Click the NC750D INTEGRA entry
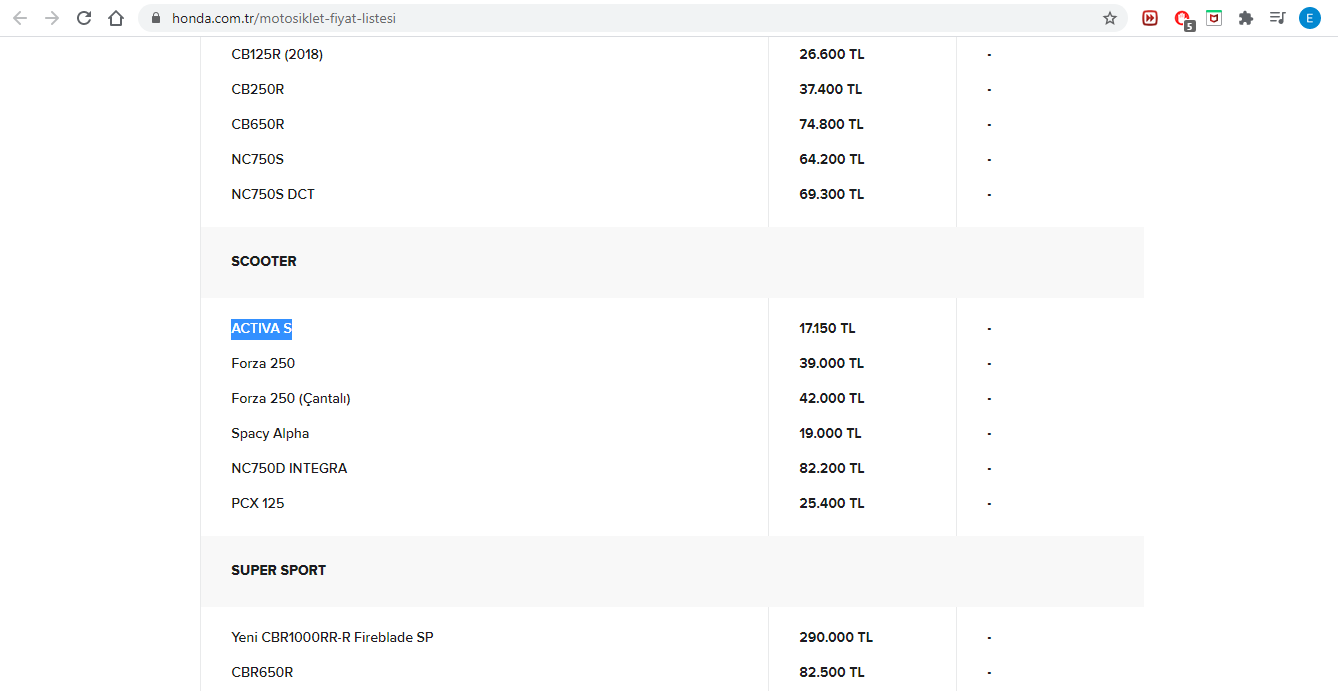 [289, 468]
